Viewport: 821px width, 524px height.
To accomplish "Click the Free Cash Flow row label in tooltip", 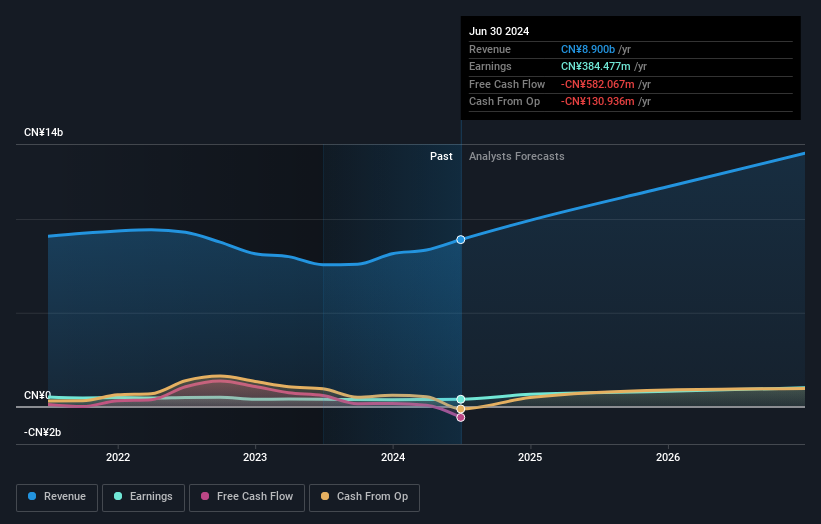I will 507,84.
